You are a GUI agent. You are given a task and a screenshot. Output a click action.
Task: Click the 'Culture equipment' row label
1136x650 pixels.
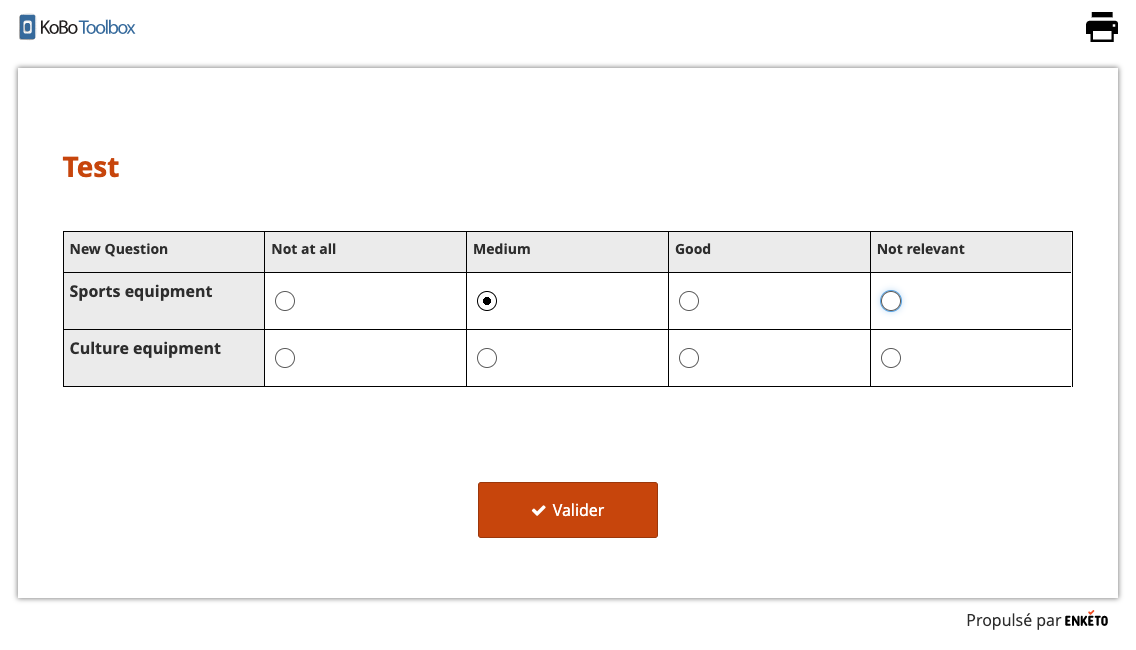145,349
